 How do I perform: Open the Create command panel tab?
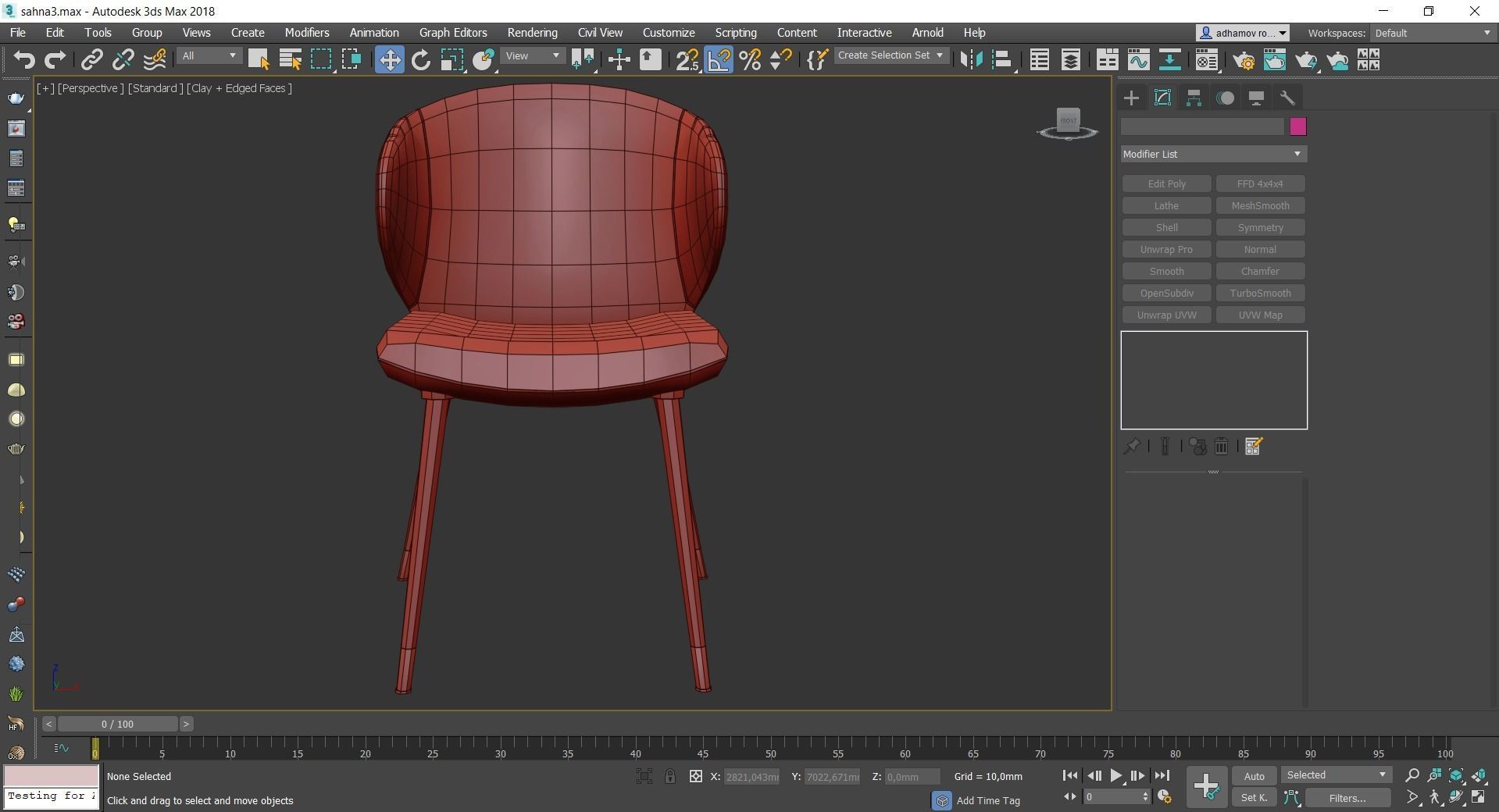coord(1131,98)
